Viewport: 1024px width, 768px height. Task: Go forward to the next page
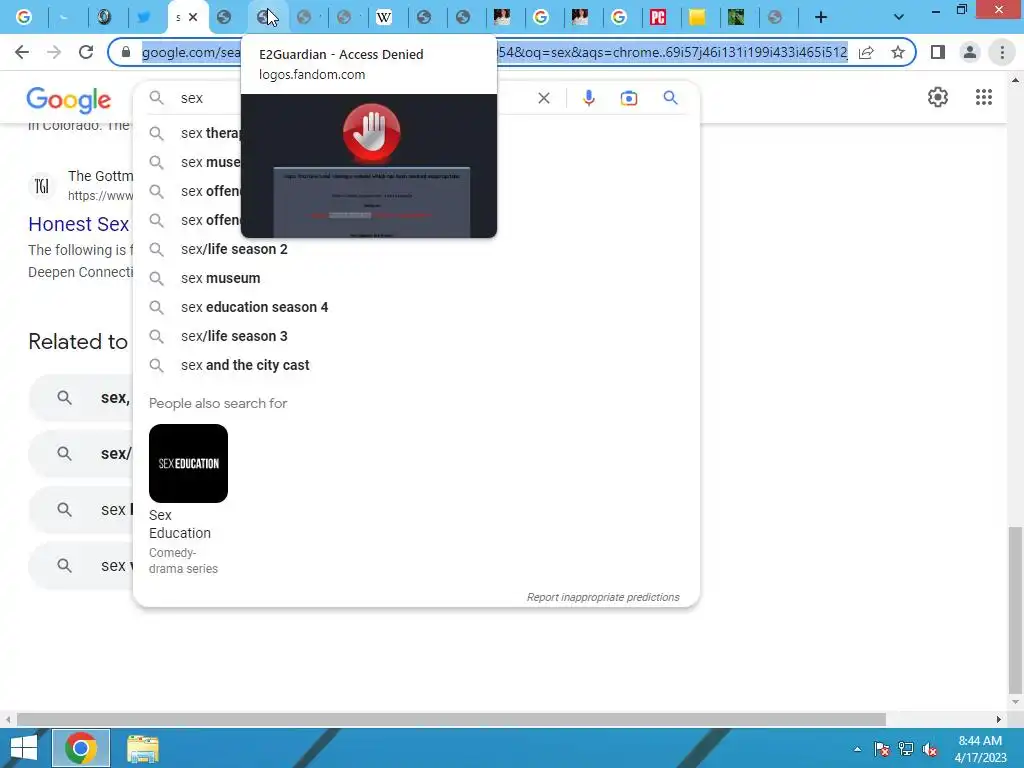54,52
